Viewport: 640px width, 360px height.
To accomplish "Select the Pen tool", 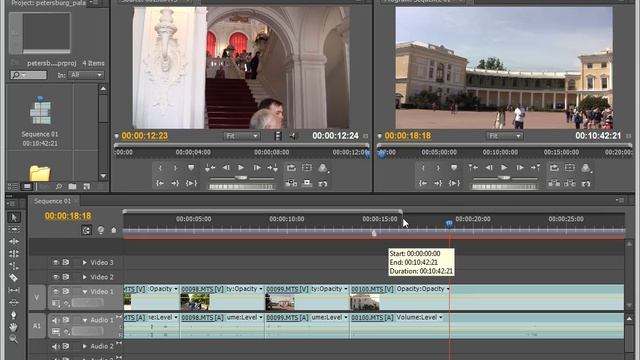I will coord(13,315).
